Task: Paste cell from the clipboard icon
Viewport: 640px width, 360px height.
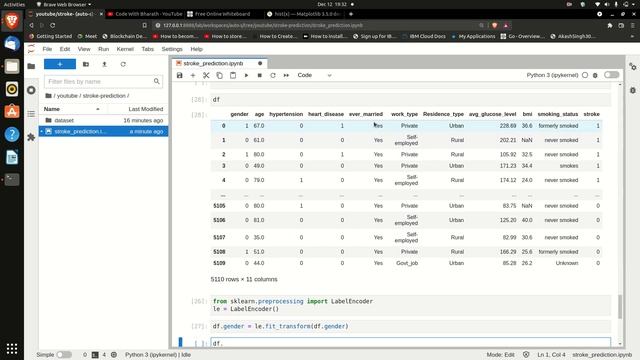Action: pyautogui.click(x=233, y=75)
